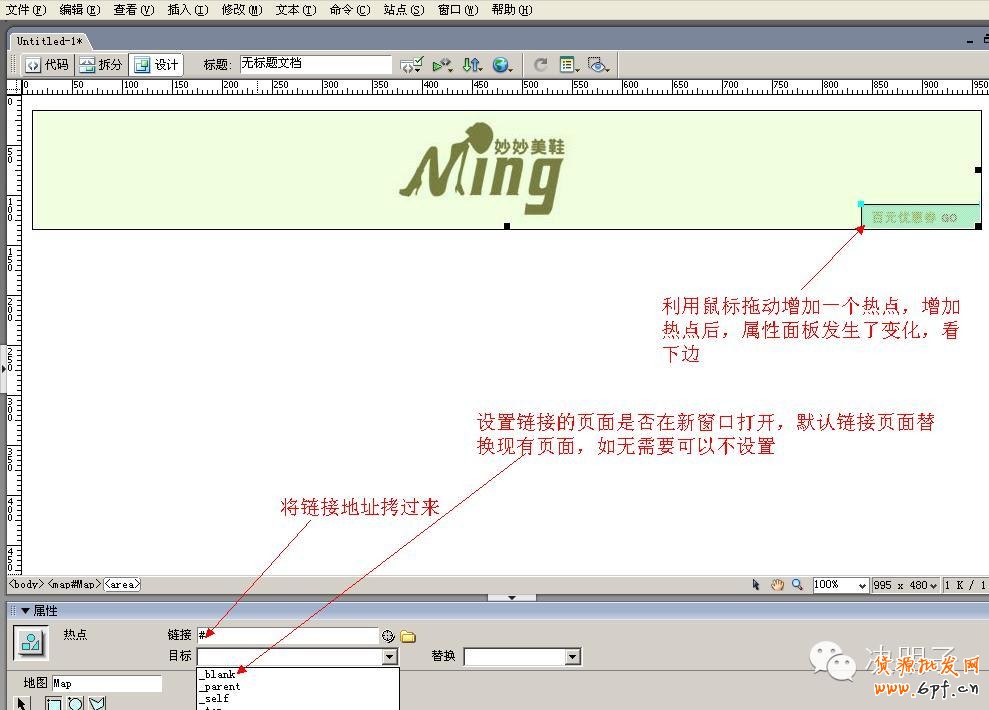Open the 编辑(E) menu
The height and width of the screenshot is (710, 989).
click(79, 9)
